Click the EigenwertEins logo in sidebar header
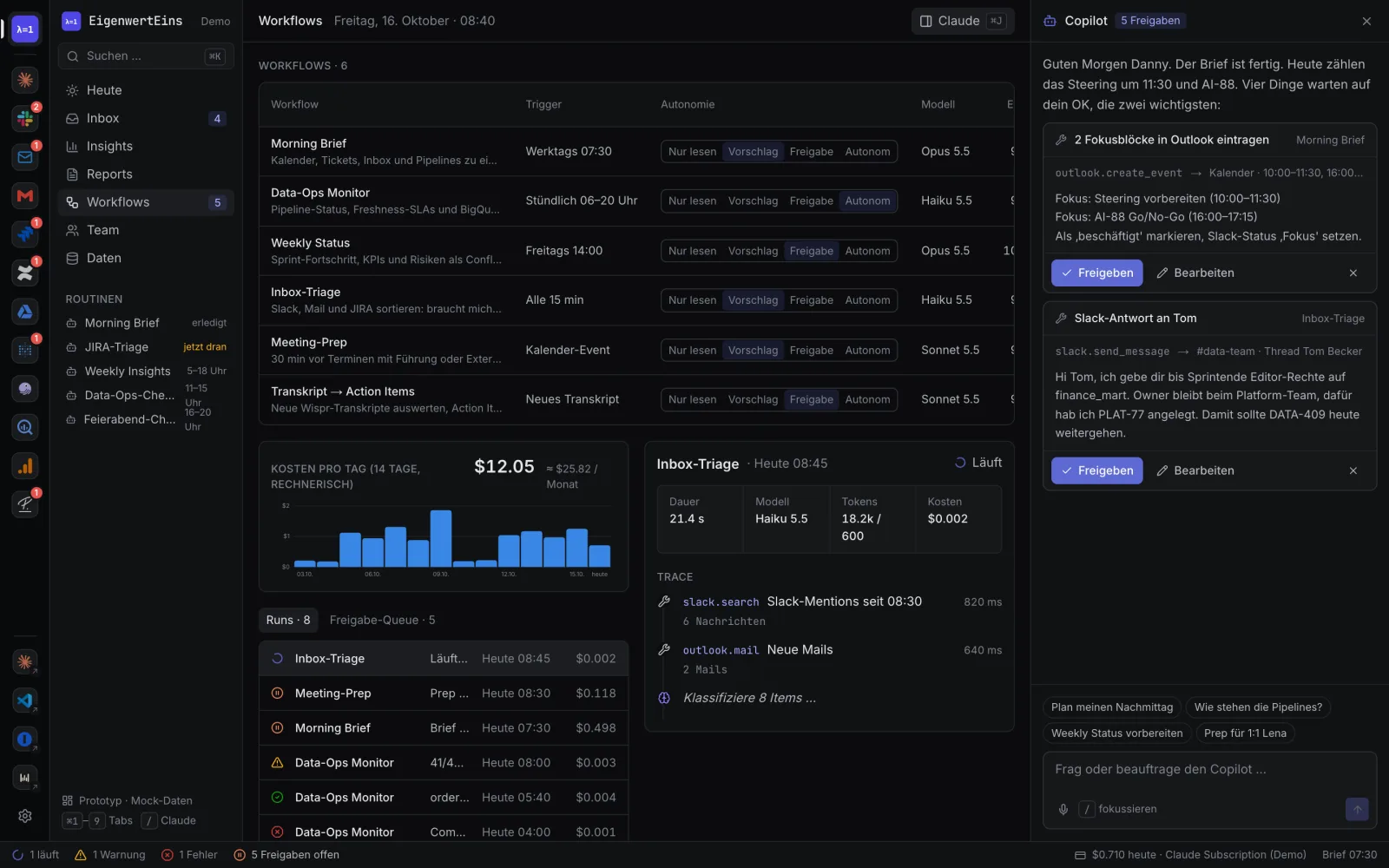 coord(71,21)
